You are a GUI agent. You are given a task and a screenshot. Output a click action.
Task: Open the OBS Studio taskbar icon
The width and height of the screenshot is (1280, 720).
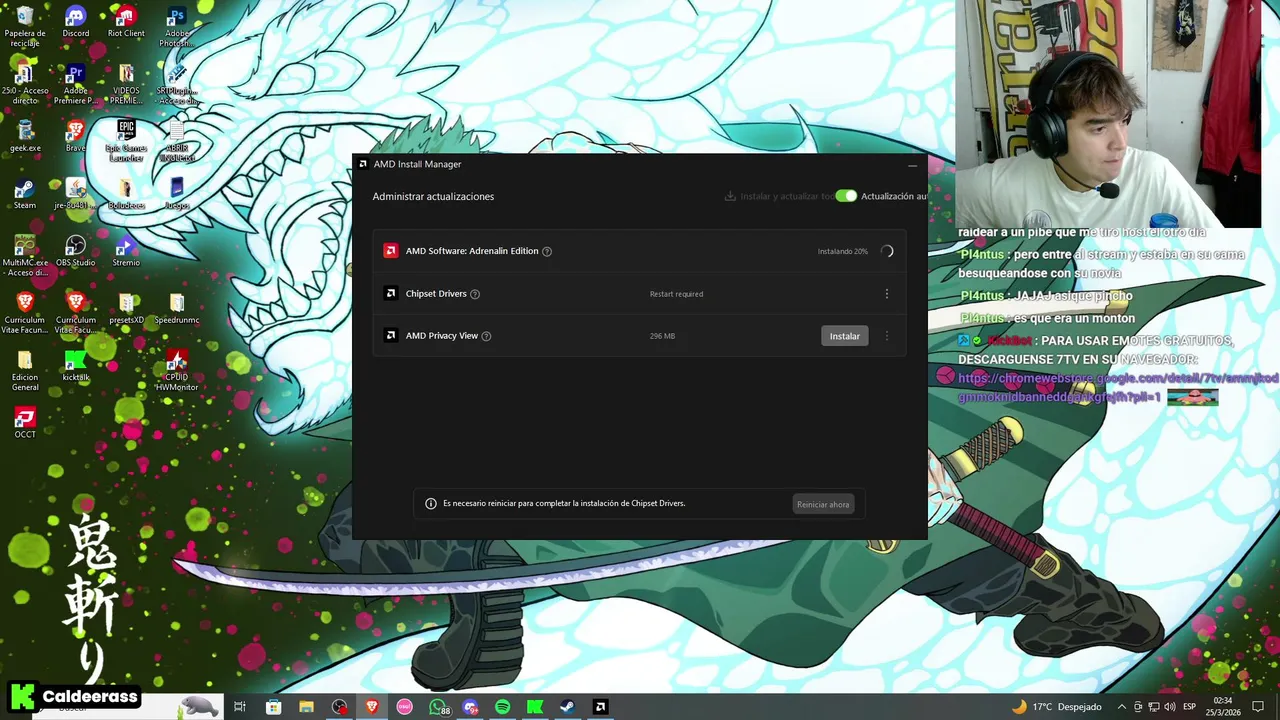click(340, 707)
